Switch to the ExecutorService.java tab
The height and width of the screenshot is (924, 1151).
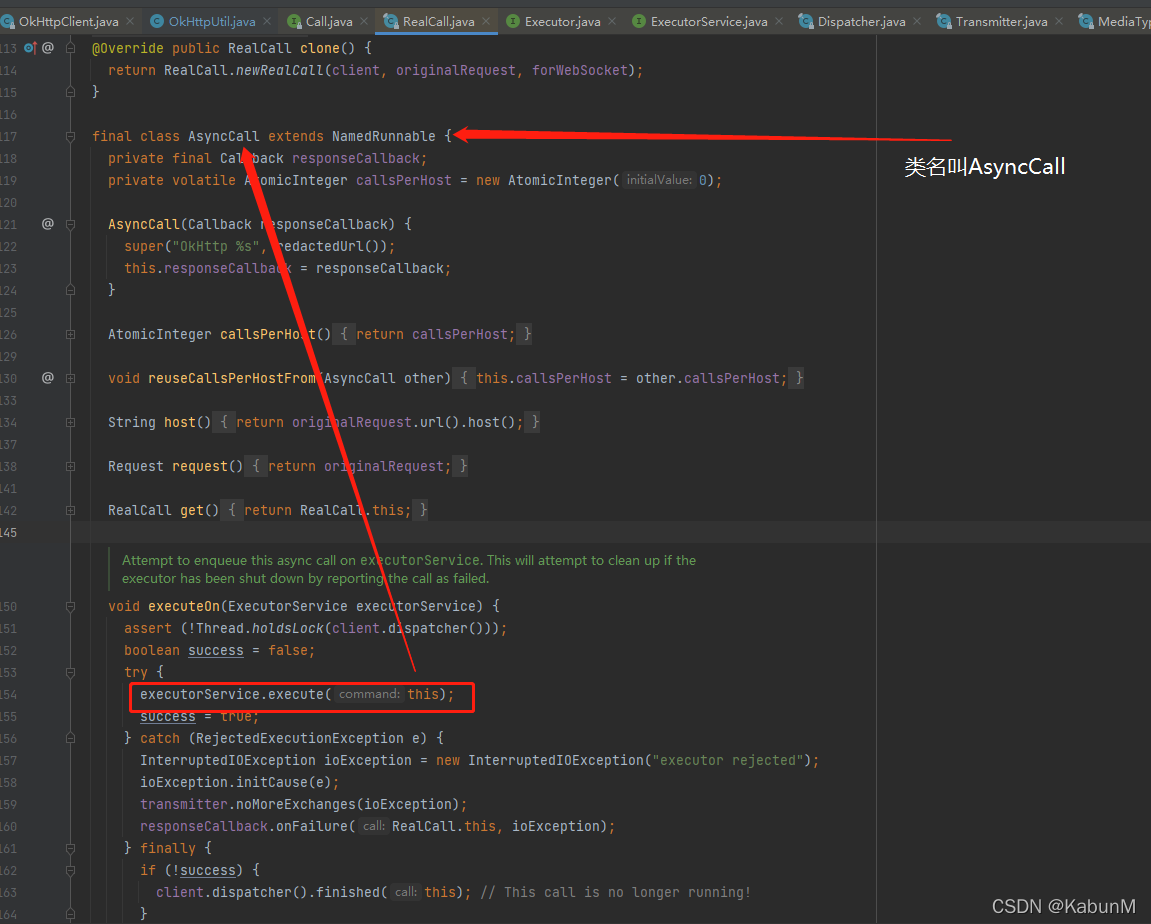710,20
